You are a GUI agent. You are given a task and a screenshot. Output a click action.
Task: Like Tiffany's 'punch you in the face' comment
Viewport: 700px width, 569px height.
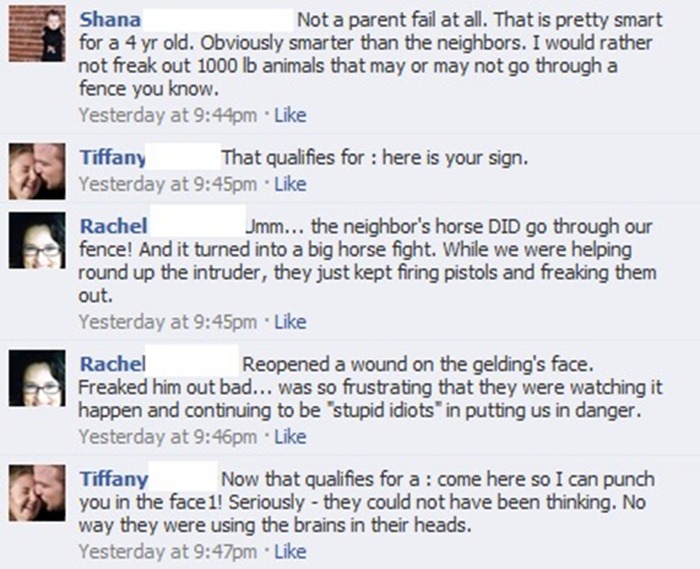click(289, 551)
